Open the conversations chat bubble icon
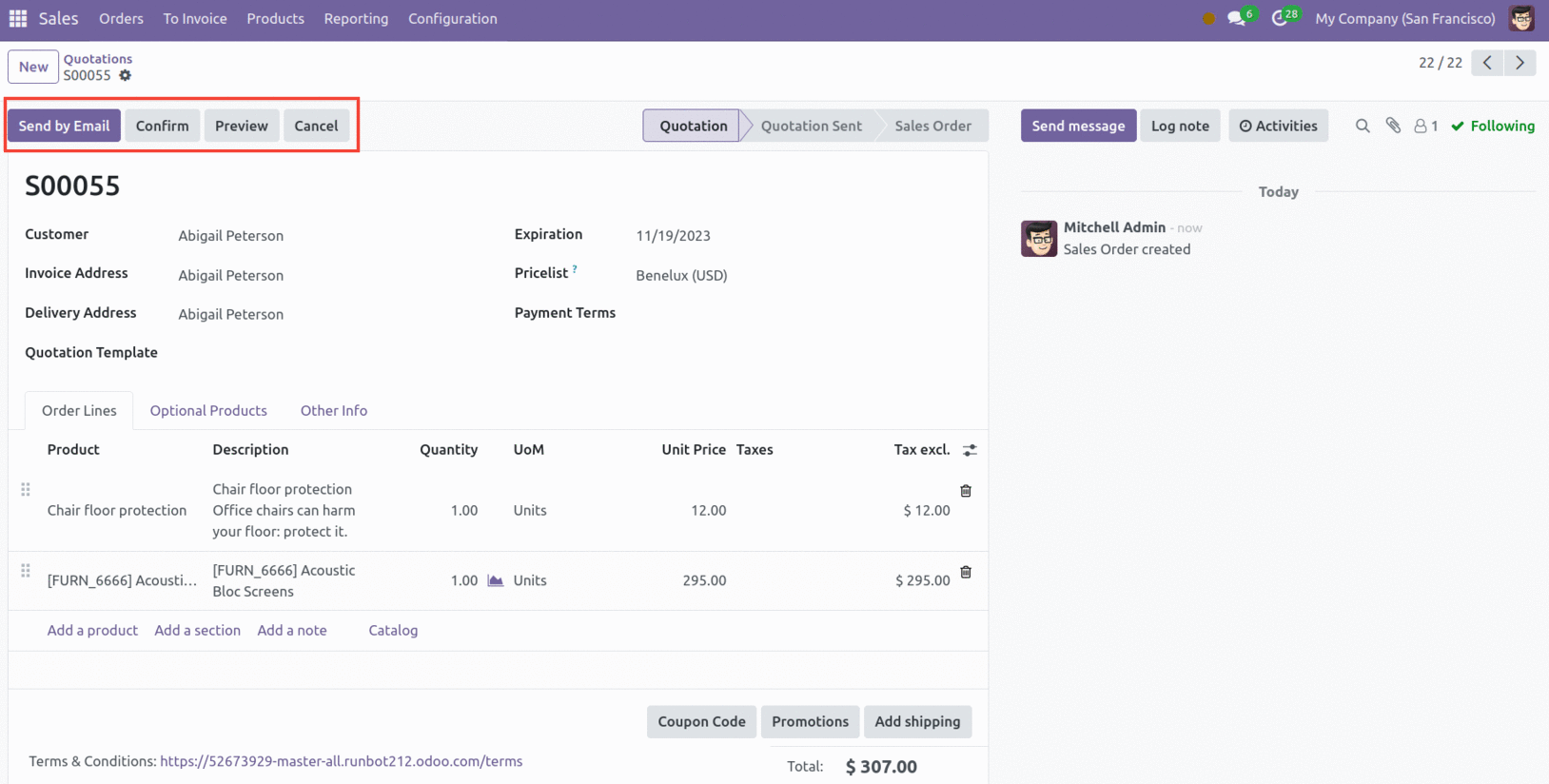 click(x=1236, y=18)
